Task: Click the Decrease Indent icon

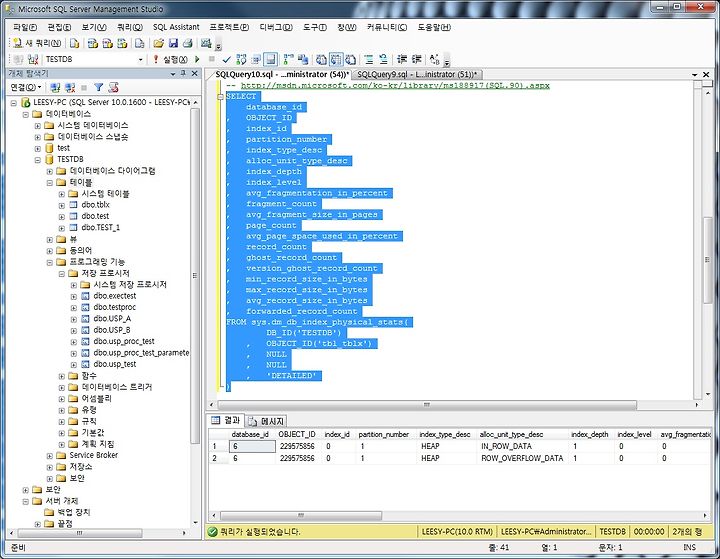Action: pyautogui.click(x=402, y=59)
